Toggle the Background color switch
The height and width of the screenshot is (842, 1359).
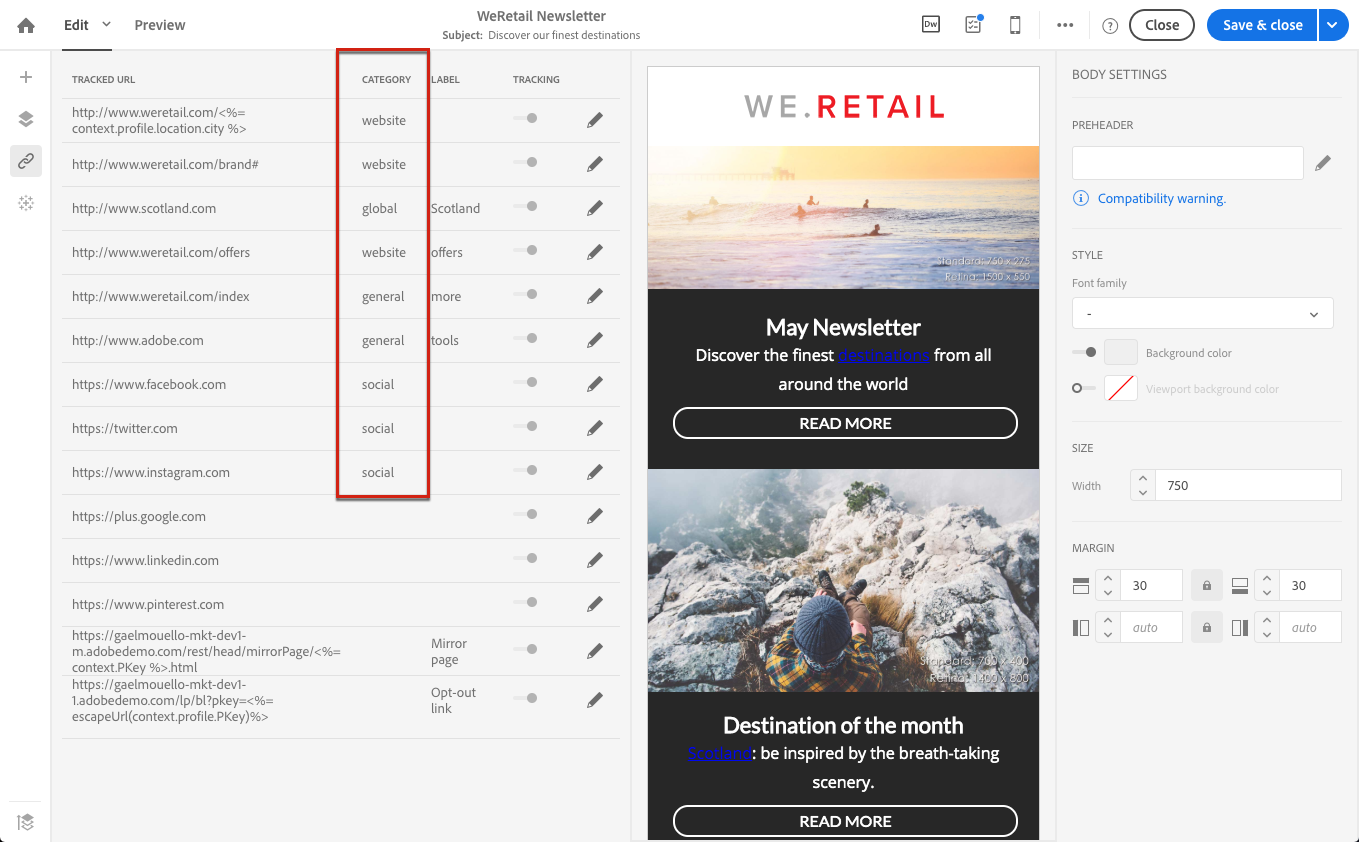coord(1084,352)
